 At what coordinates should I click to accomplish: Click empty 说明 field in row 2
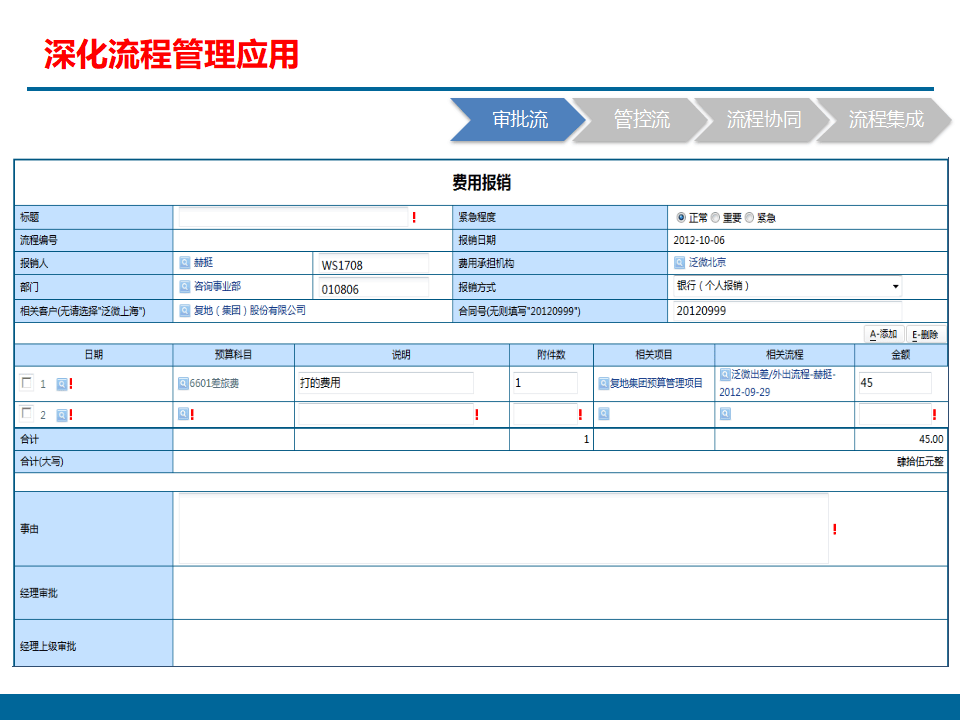pos(386,414)
